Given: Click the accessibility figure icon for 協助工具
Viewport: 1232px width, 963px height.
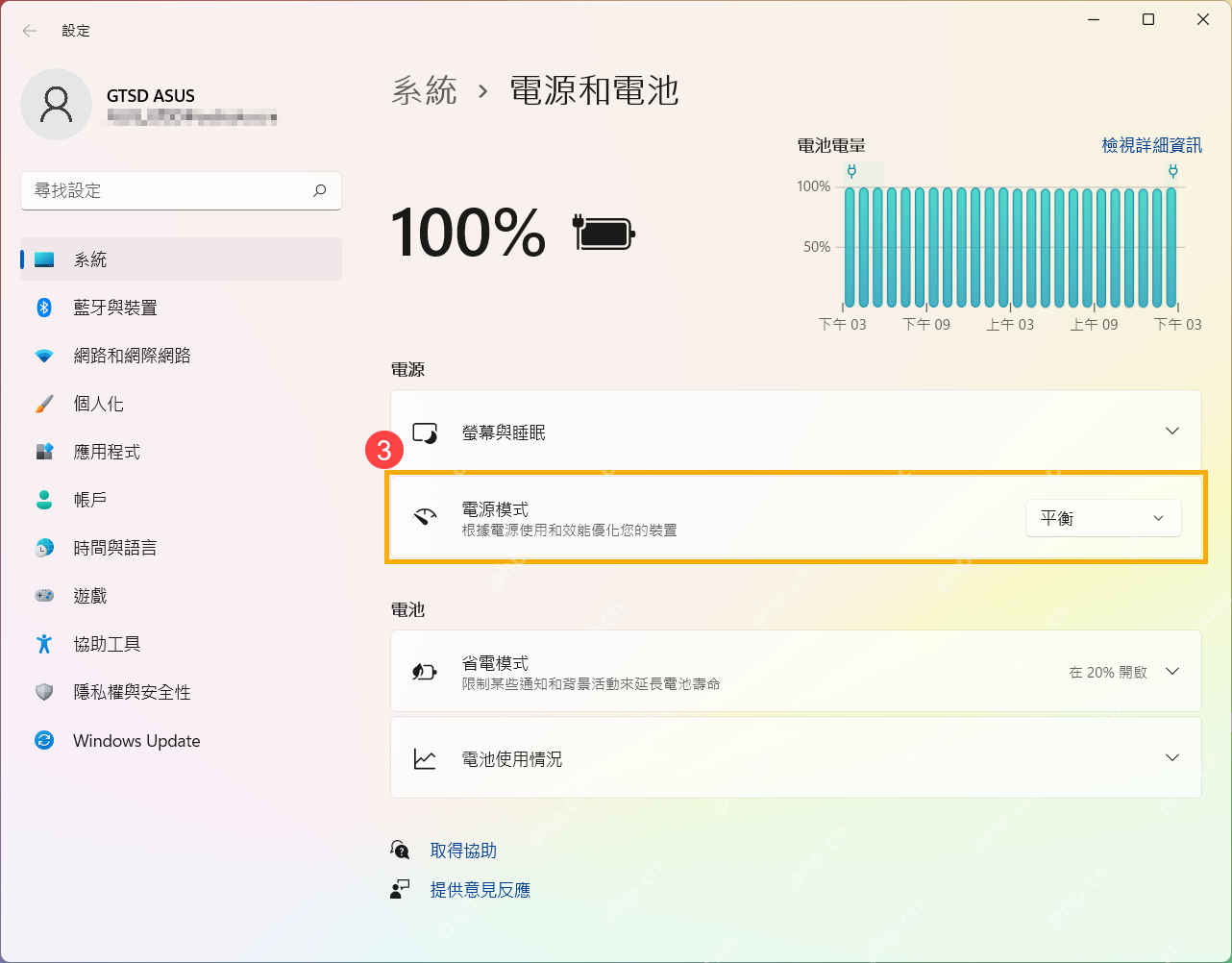Looking at the screenshot, I should click(x=44, y=644).
